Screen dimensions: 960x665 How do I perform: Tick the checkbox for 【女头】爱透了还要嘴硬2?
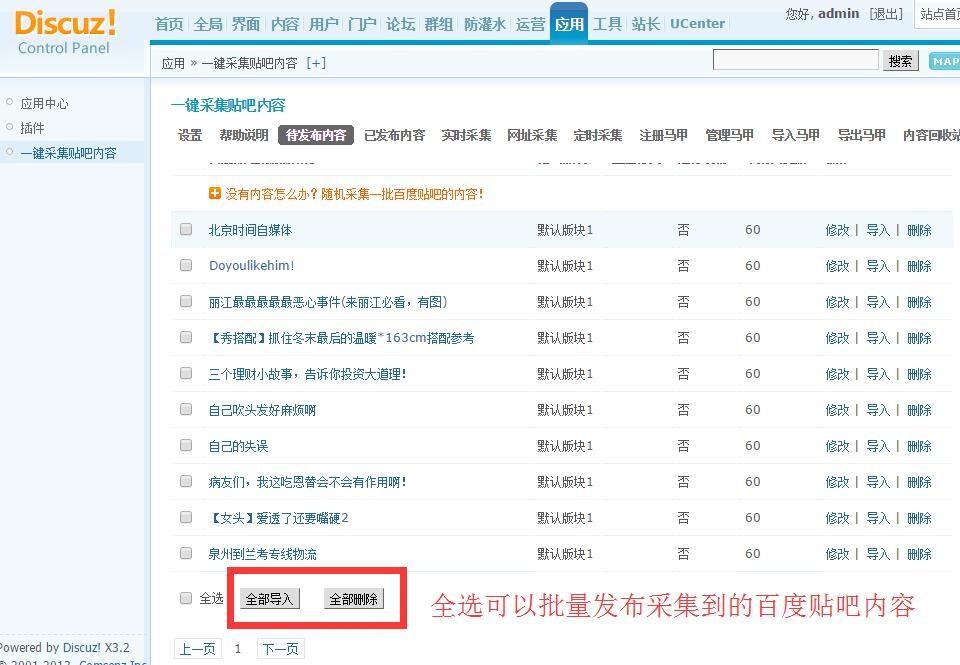(x=186, y=517)
